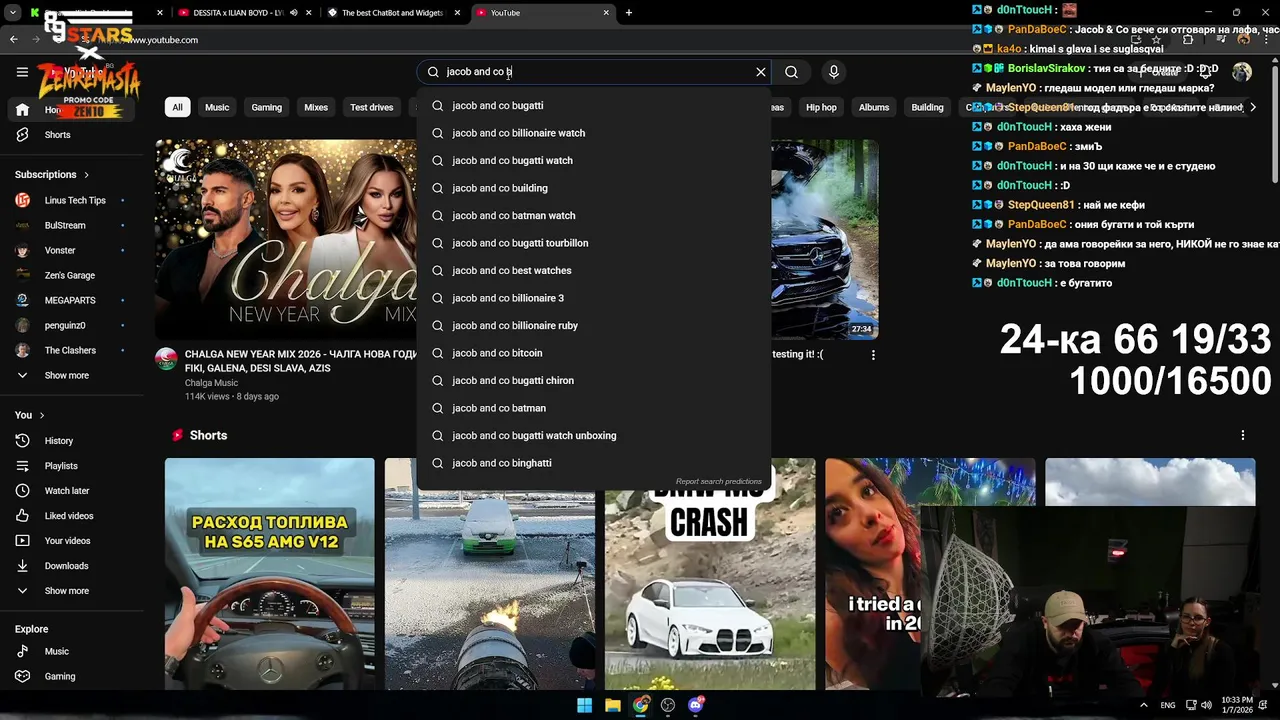Open Music under Explore
The image size is (1280, 720).
(72, 652)
